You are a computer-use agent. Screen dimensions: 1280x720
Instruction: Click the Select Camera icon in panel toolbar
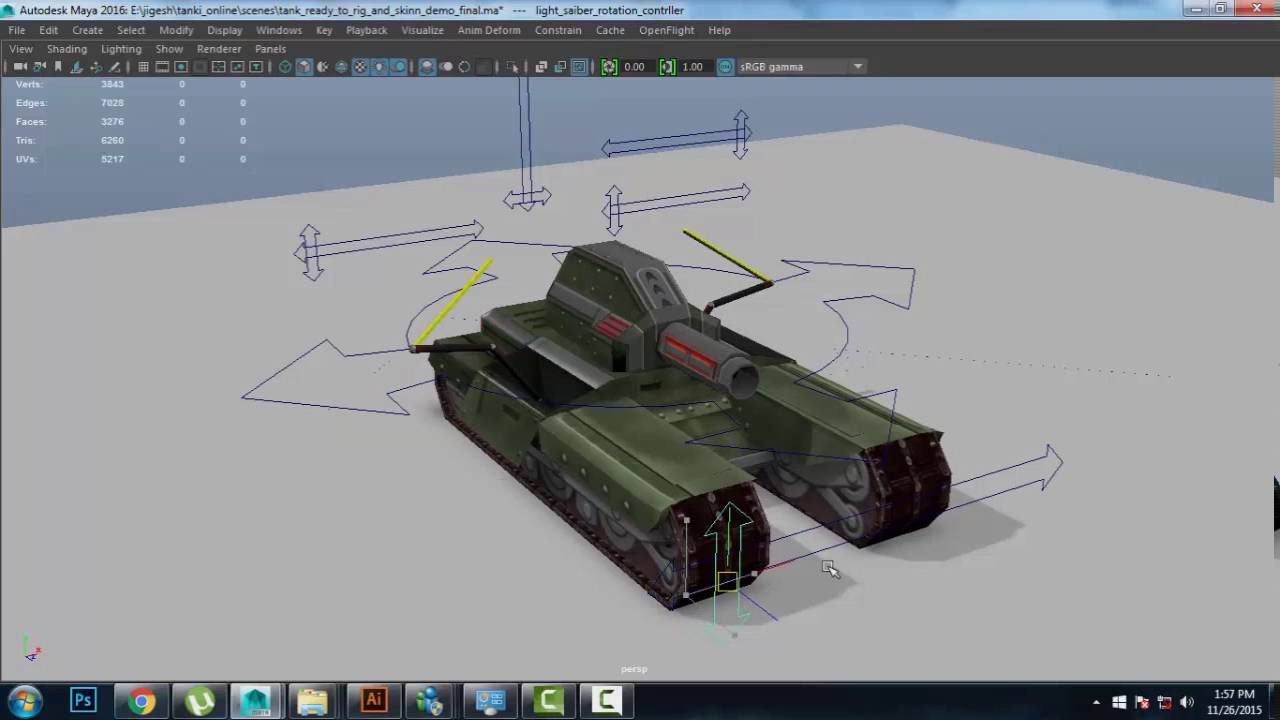(20, 67)
